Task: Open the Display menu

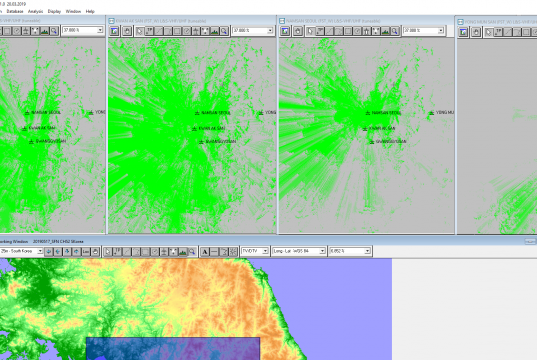Action: (54, 11)
